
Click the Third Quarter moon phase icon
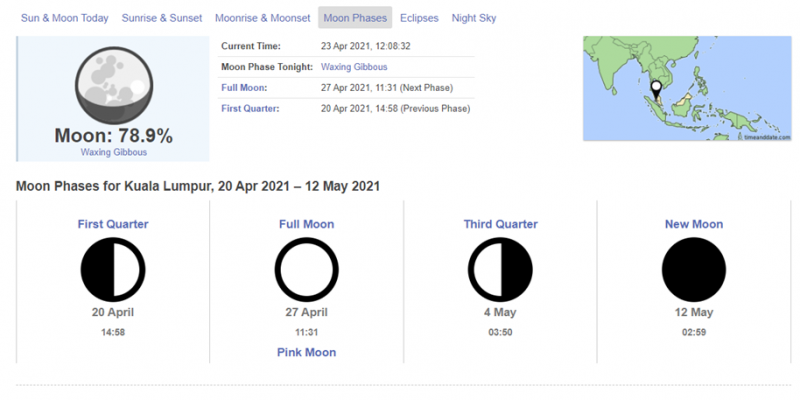[x=500, y=268]
